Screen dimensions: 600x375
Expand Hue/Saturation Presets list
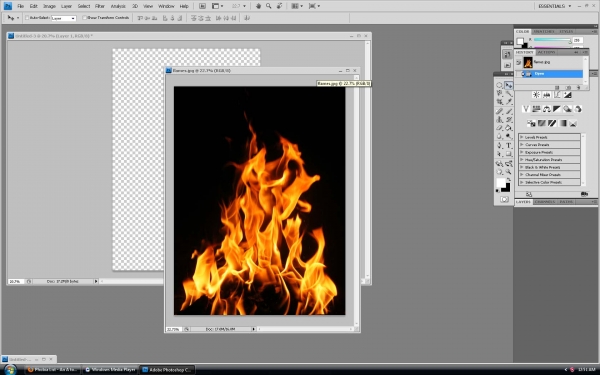click(x=522, y=160)
